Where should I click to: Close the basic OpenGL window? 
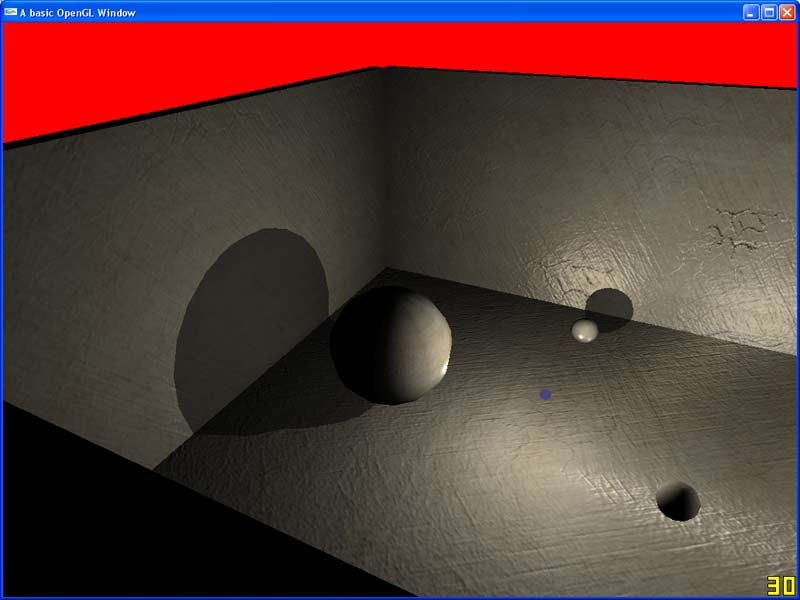[787, 12]
